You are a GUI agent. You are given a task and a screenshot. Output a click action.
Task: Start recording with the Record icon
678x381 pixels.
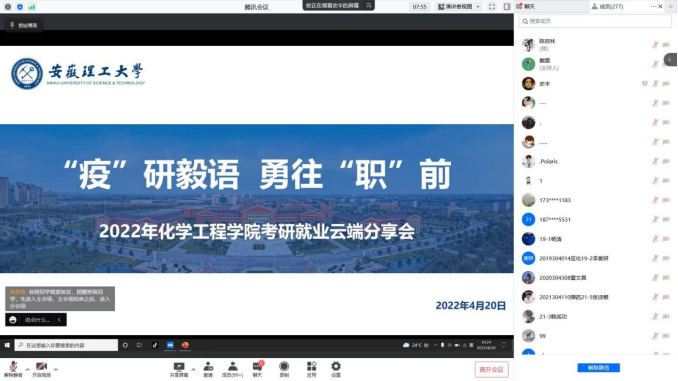click(284, 369)
